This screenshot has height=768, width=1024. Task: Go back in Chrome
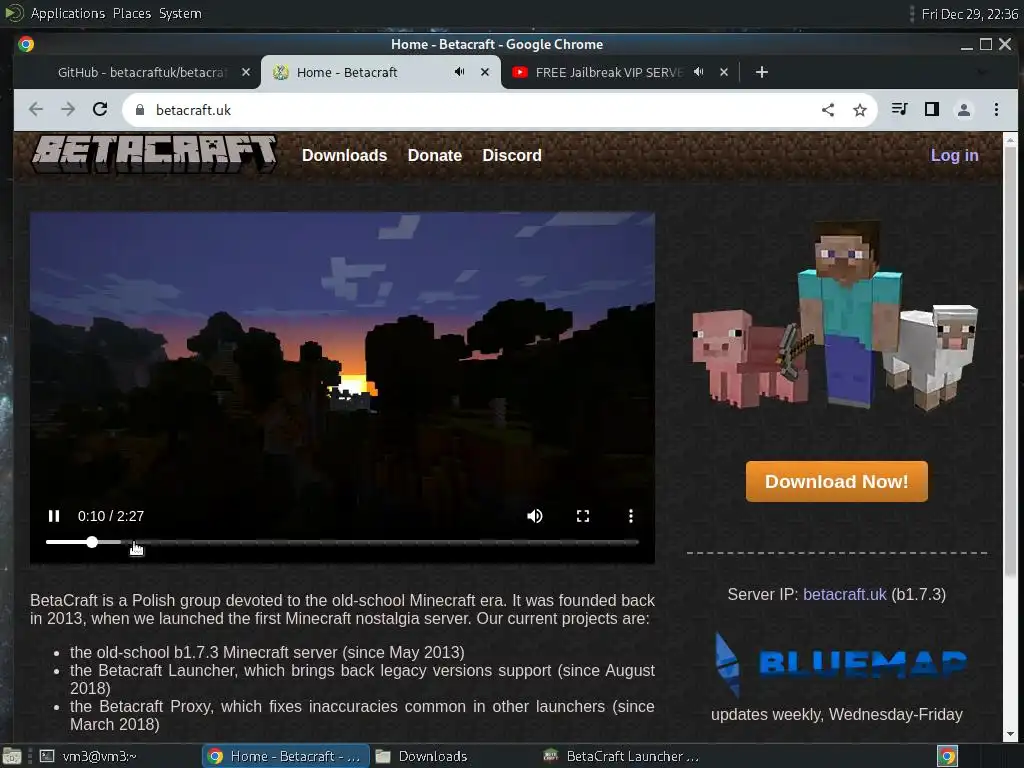(x=36, y=109)
